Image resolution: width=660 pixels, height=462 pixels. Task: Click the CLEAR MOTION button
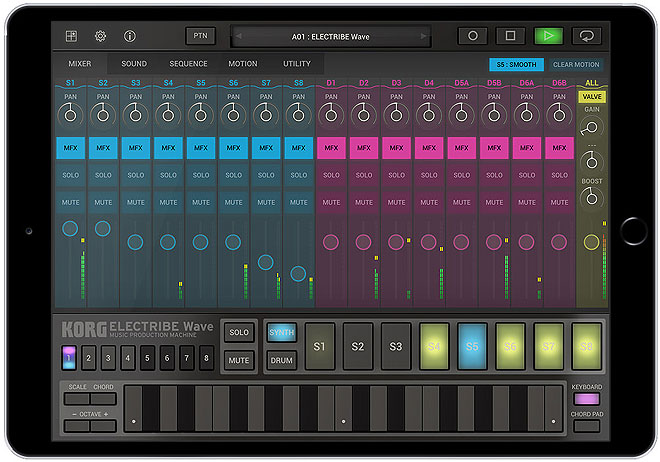click(x=576, y=64)
